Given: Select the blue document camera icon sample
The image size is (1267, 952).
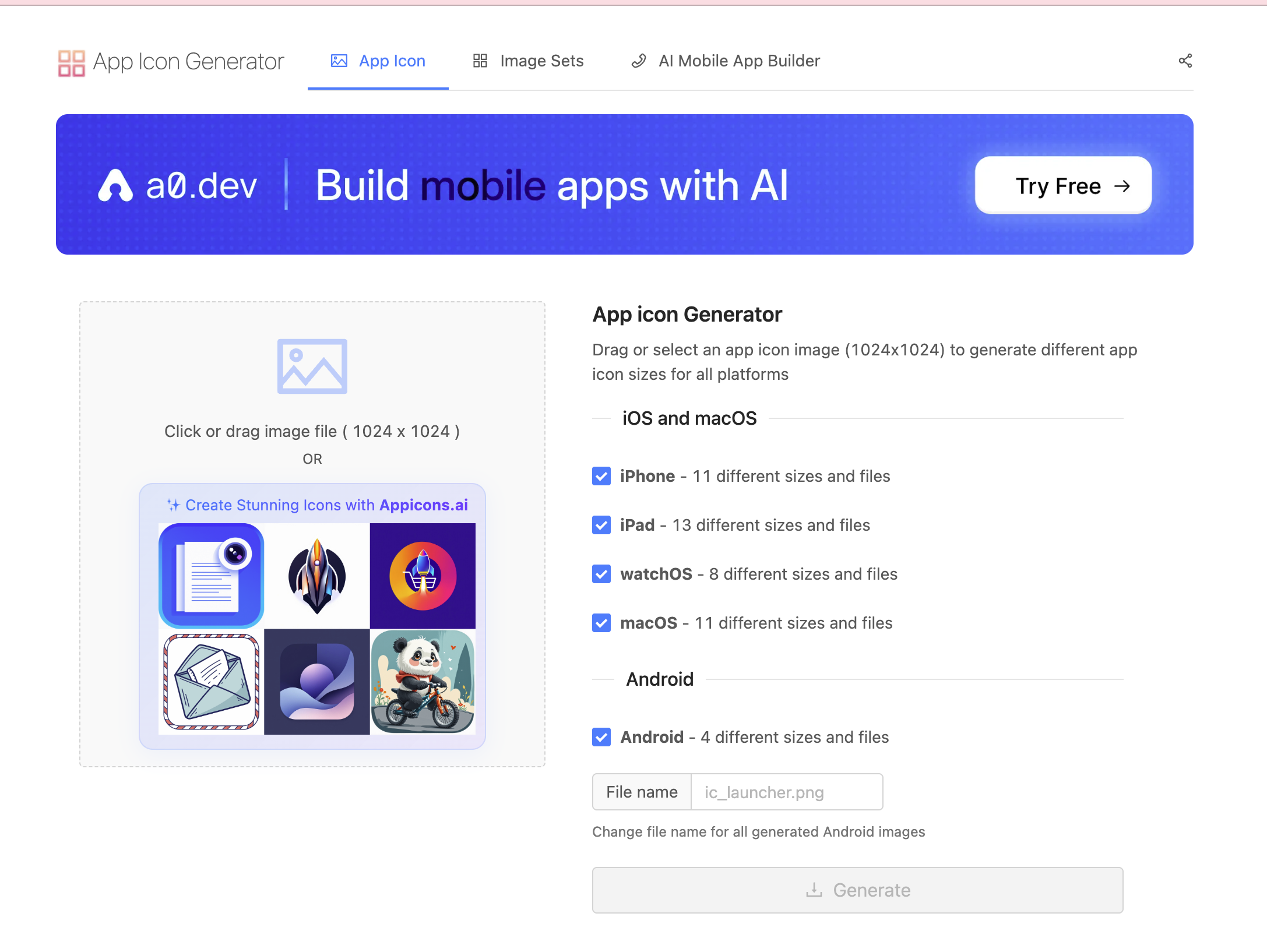Looking at the screenshot, I should coord(211,575).
